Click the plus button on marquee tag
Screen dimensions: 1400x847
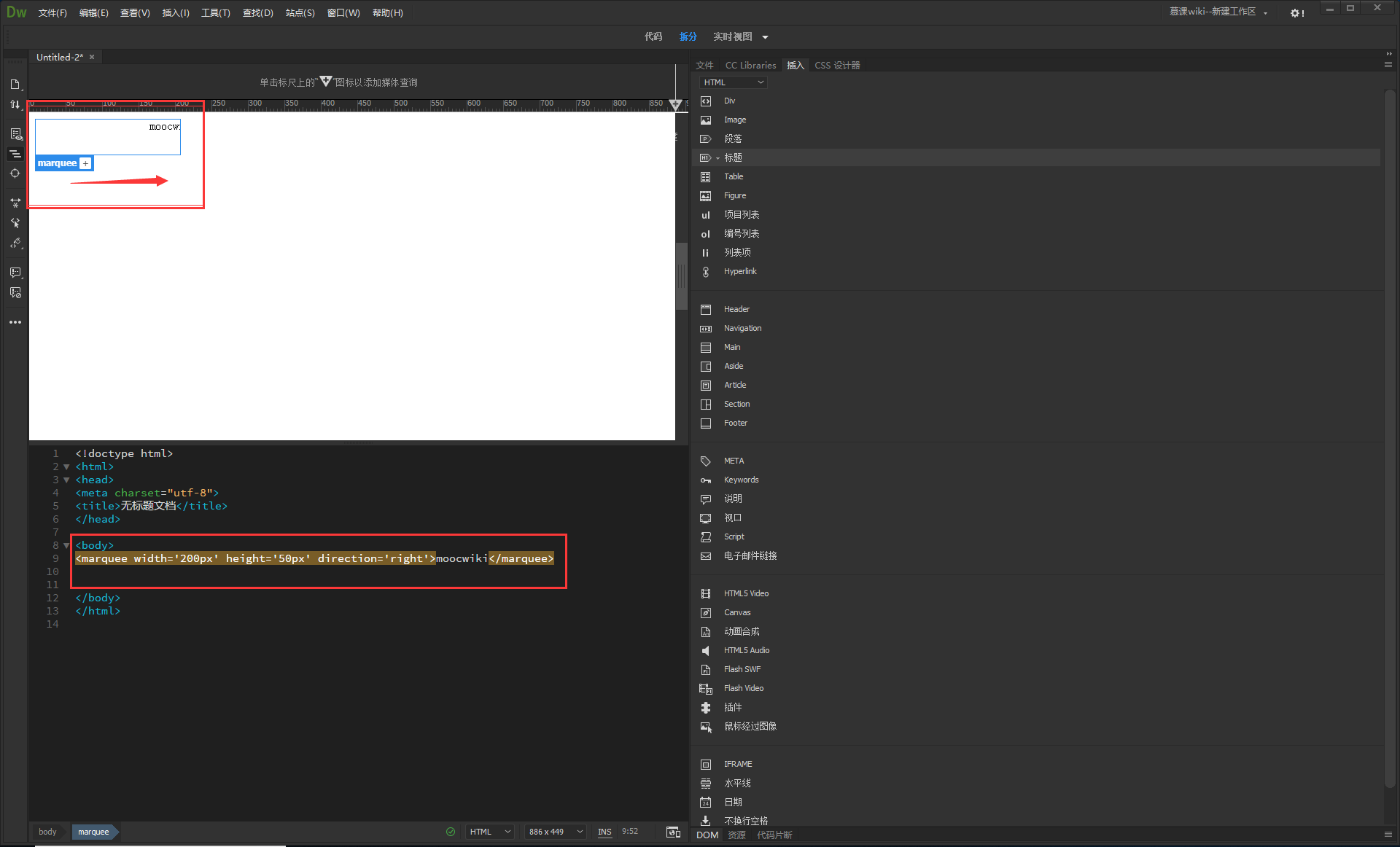tap(85, 163)
